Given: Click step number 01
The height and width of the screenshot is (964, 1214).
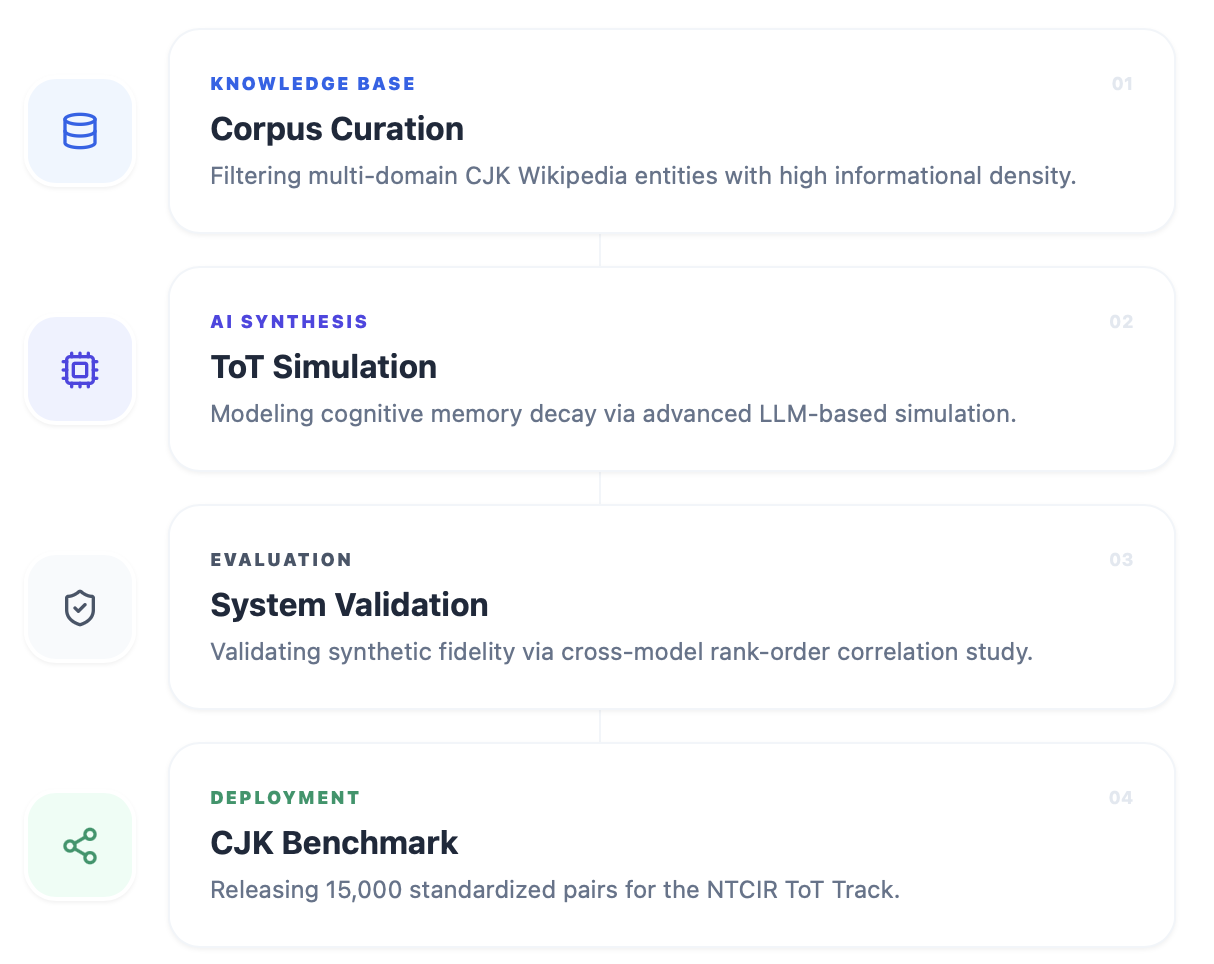Looking at the screenshot, I should click(1122, 84).
